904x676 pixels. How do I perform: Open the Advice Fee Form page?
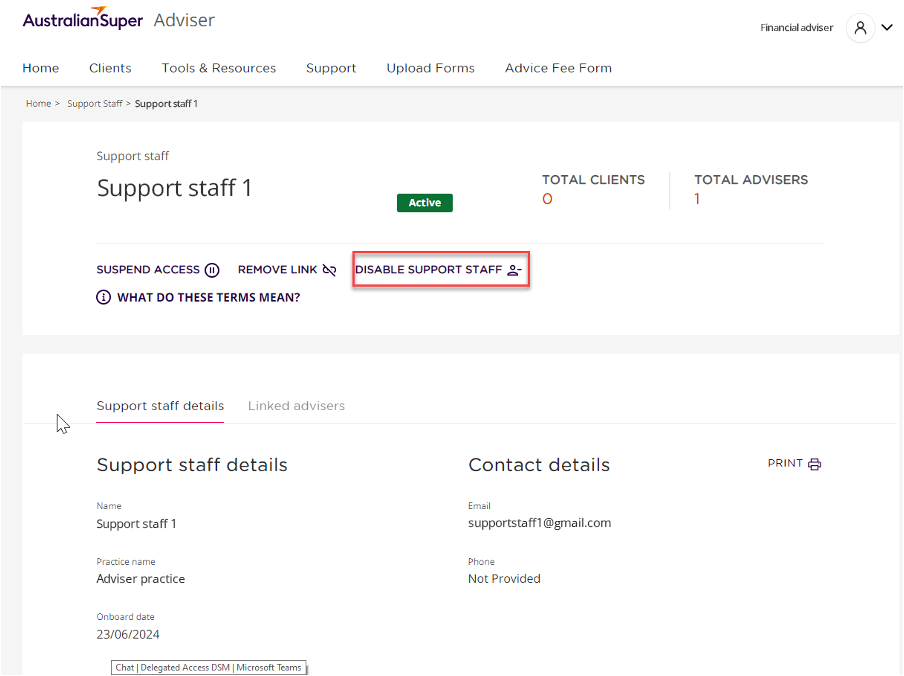[x=558, y=68]
